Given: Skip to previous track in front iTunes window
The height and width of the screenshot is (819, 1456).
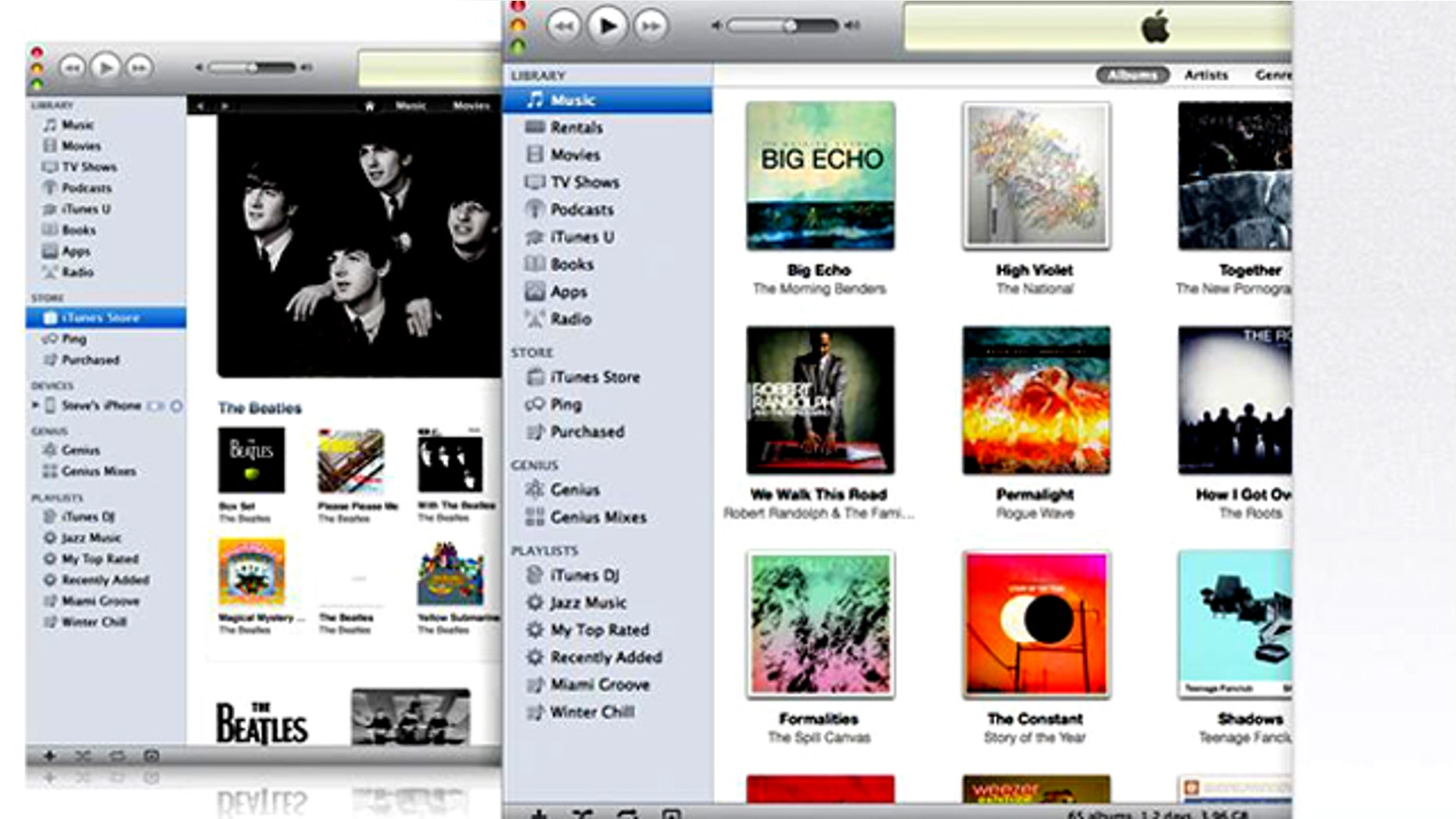Looking at the screenshot, I should pos(564,27).
